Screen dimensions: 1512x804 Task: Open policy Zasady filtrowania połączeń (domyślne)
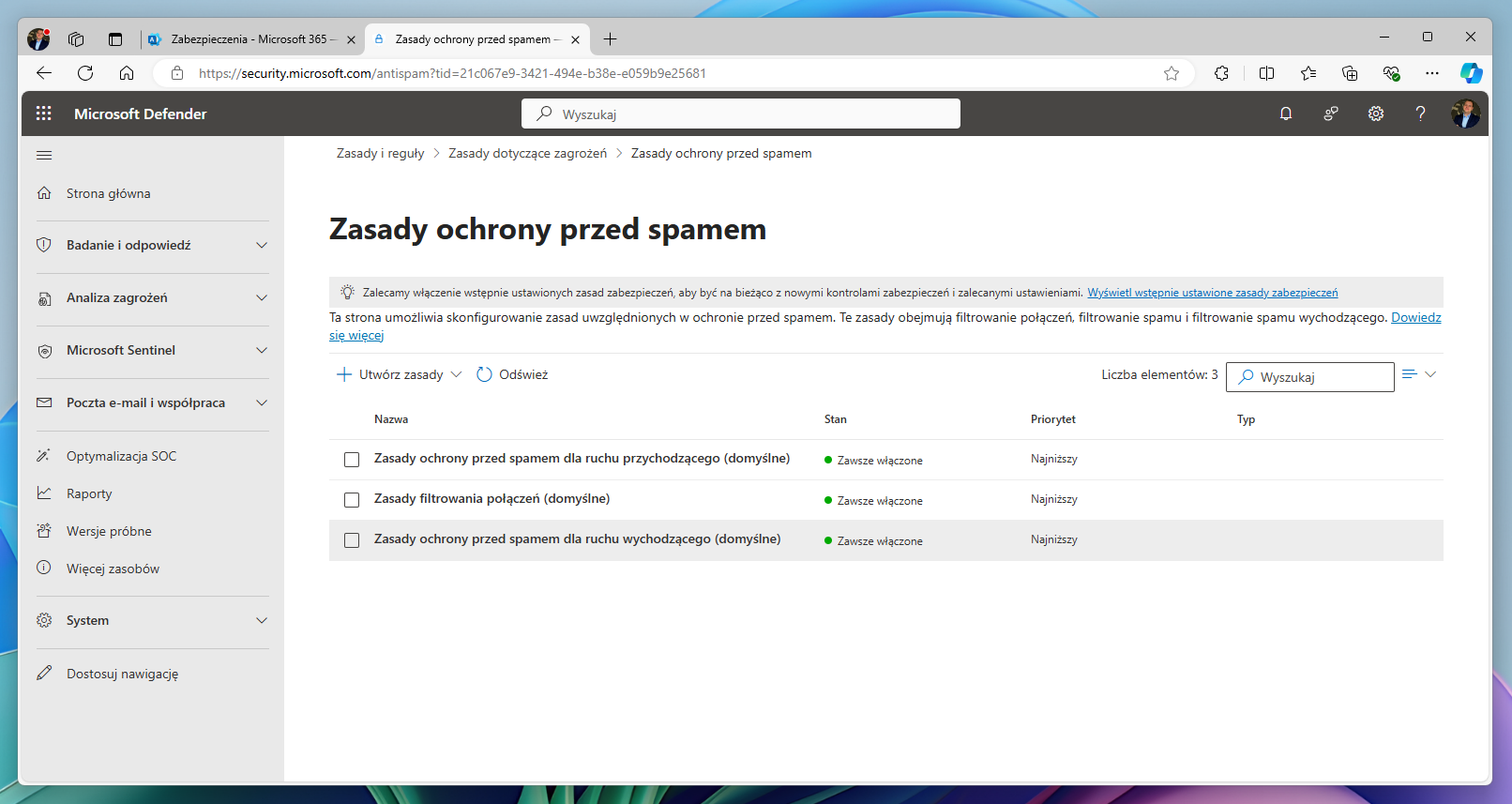tap(491, 498)
